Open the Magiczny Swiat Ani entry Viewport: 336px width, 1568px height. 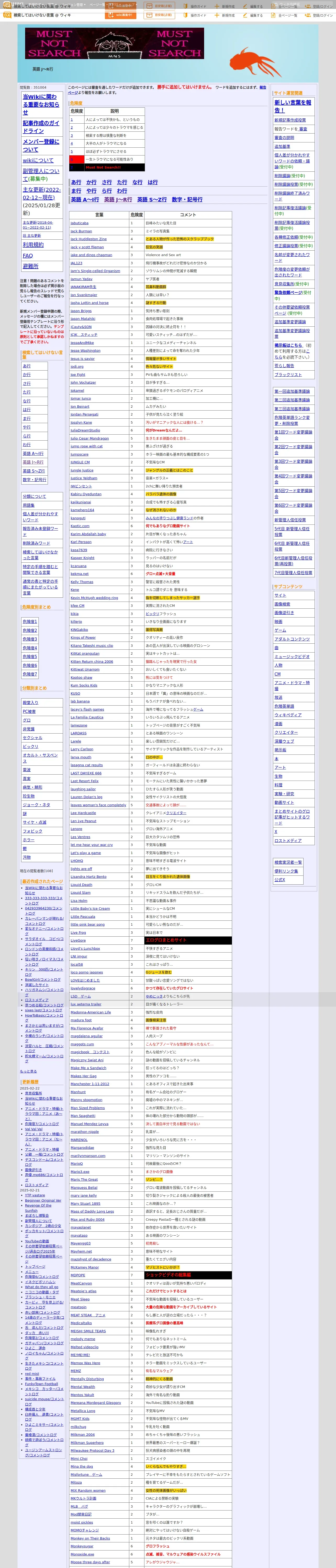point(87,1060)
